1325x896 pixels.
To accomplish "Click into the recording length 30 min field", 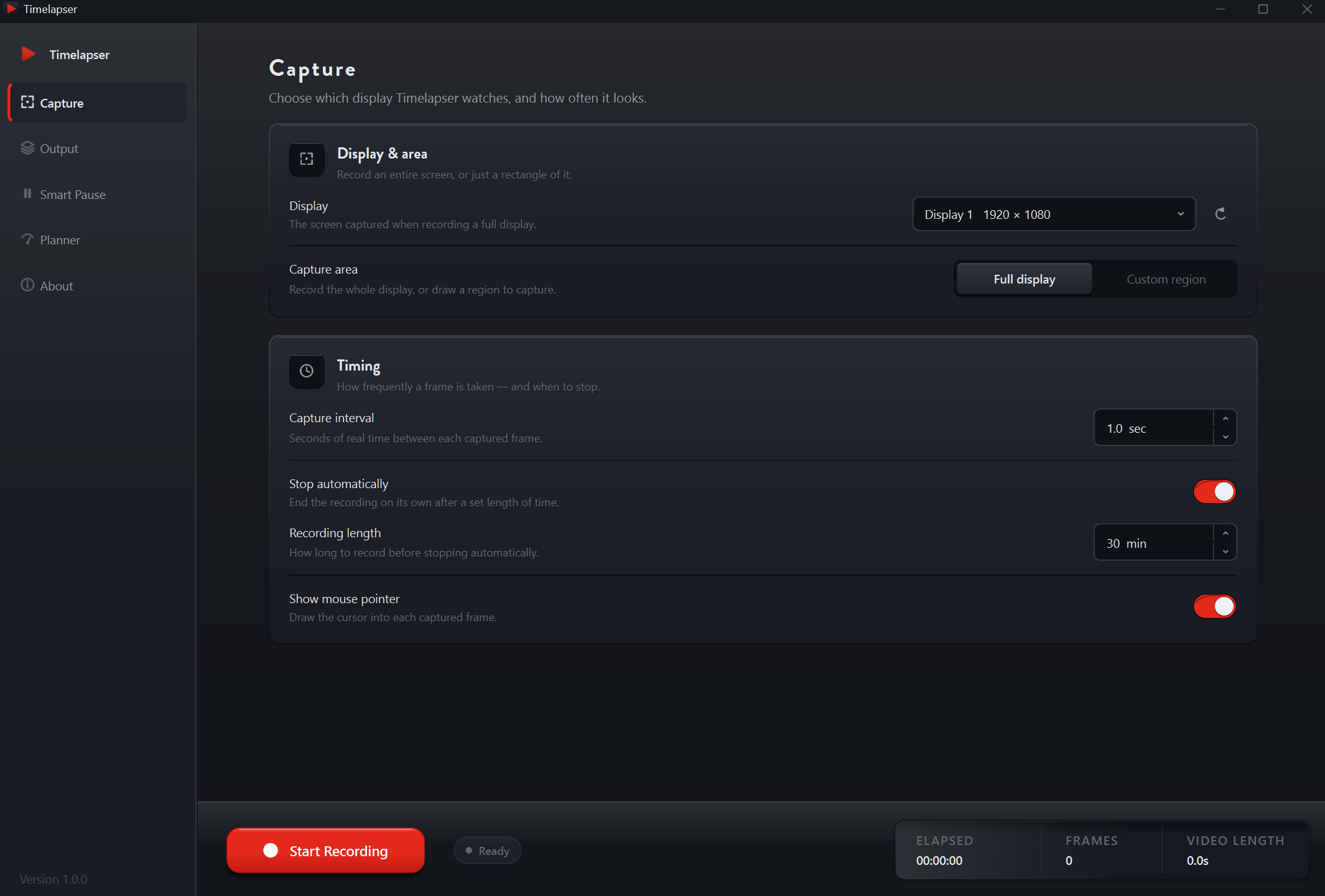I will pyautogui.click(x=1154, y=543).
